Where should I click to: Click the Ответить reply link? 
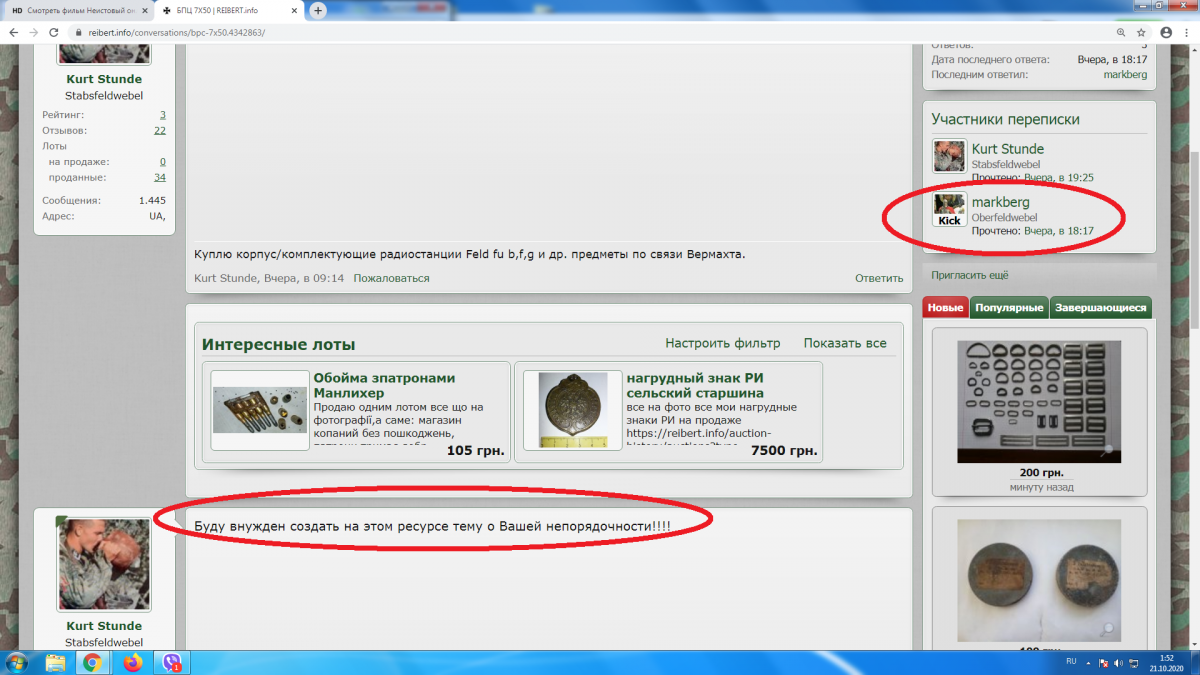[878, 278]
